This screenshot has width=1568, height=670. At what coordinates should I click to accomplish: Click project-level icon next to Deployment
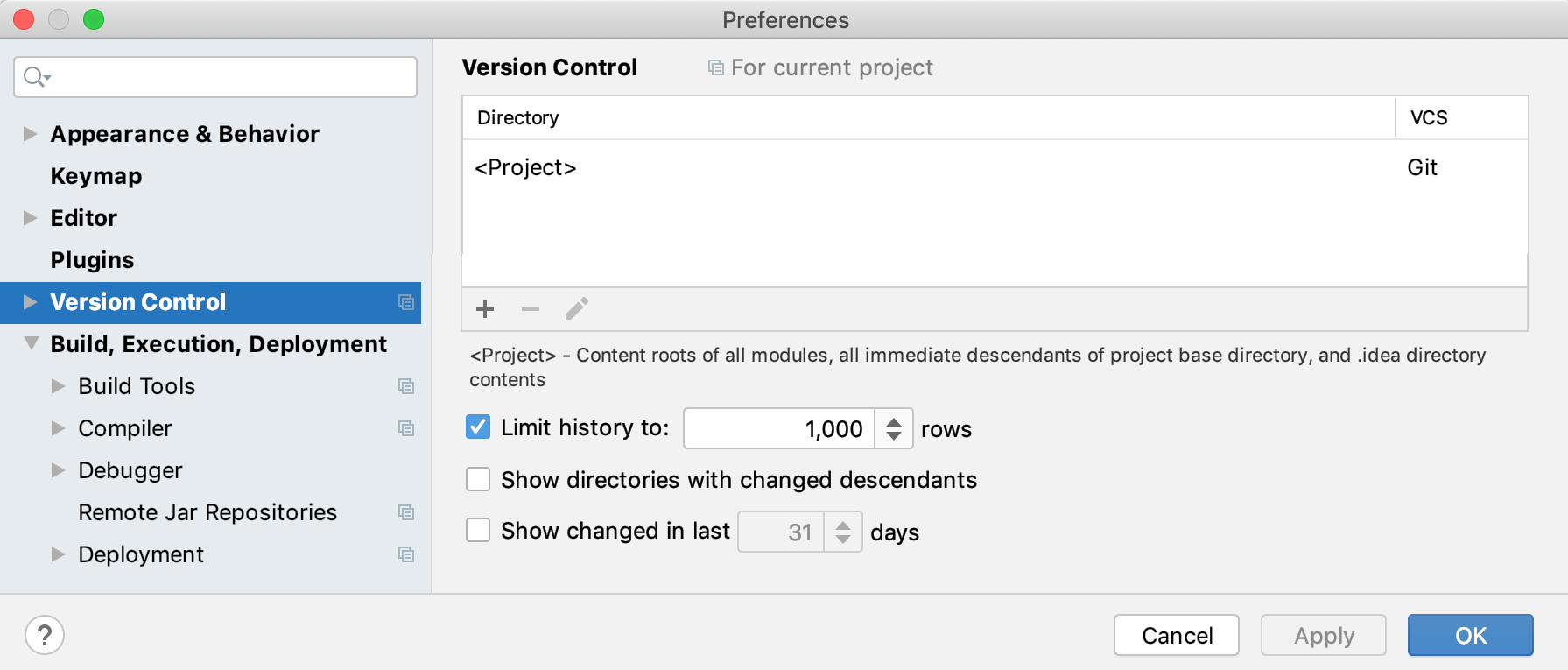pyautogui.click(x=406, y=554)
